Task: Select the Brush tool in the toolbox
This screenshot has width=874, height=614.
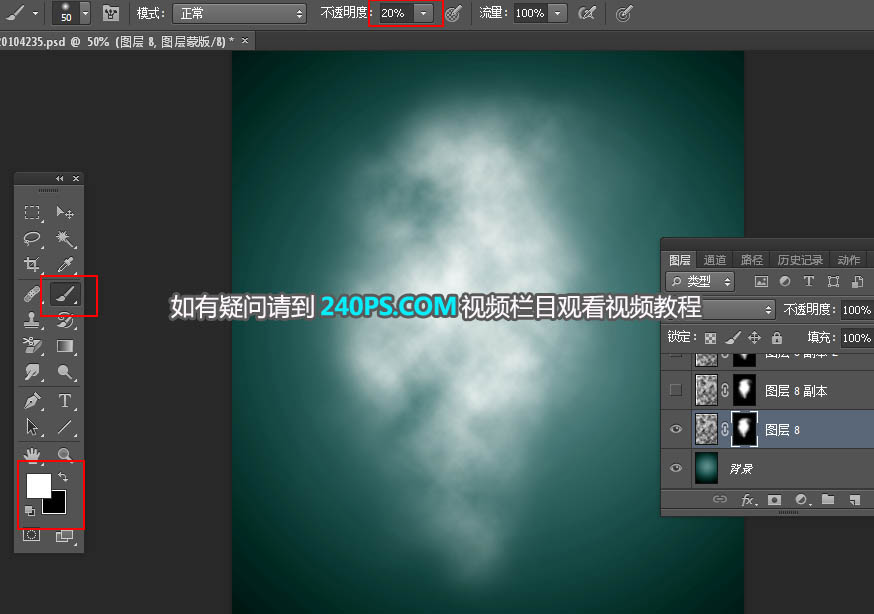Action: tap(64, 294)
